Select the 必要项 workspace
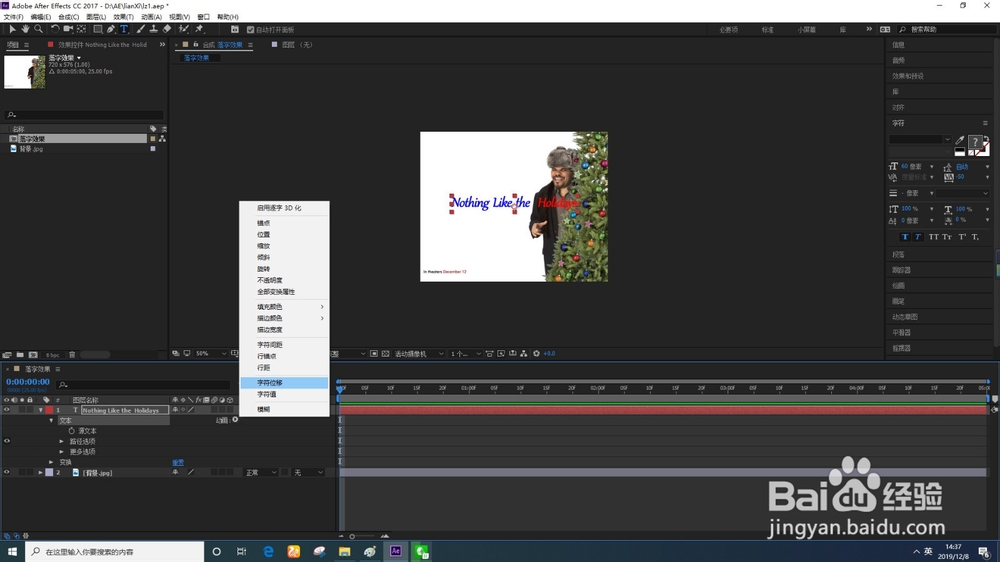The height and width of the screenshot is (562, 1000). coord(728,30)
